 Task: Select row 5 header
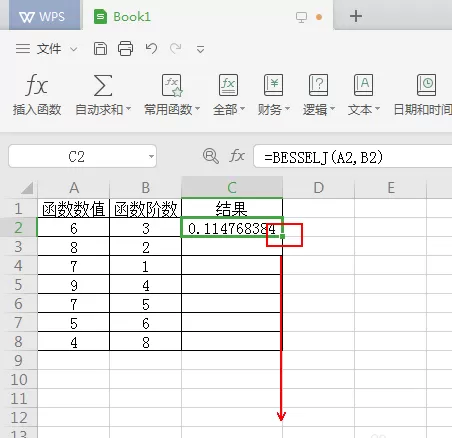point(19,284)
